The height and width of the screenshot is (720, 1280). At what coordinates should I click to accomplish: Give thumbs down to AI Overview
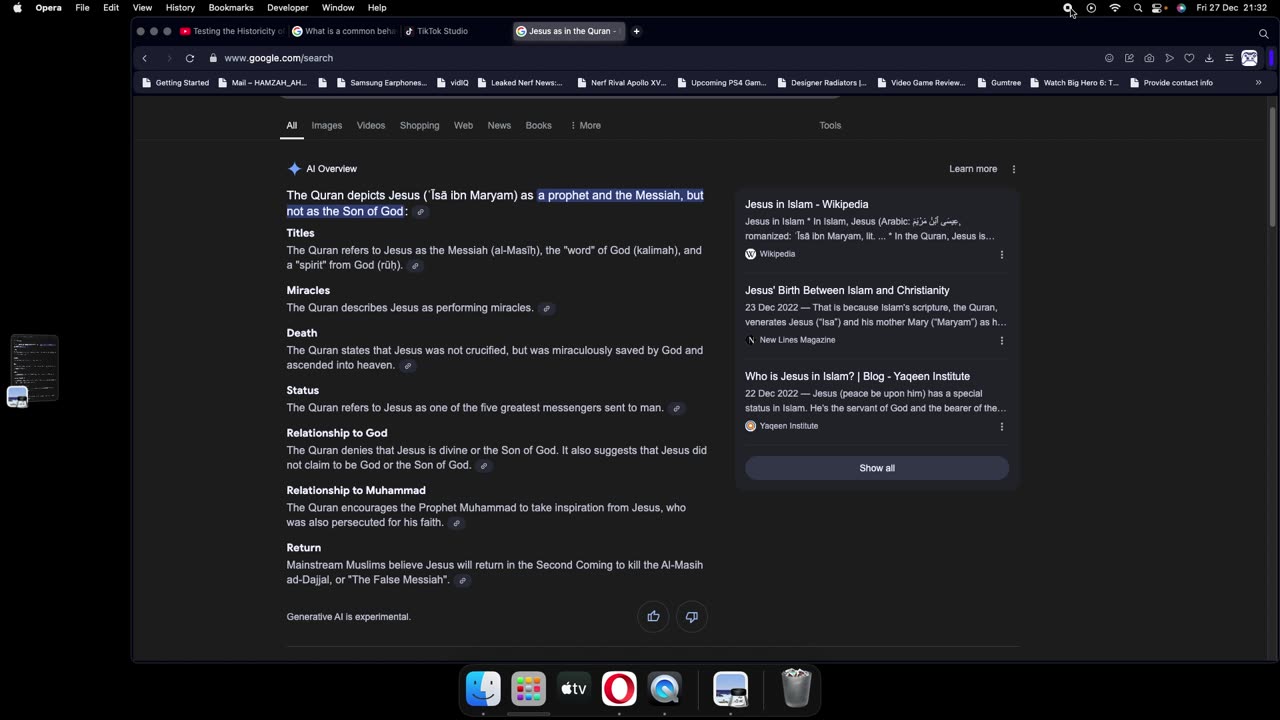(x=691, y=616)
